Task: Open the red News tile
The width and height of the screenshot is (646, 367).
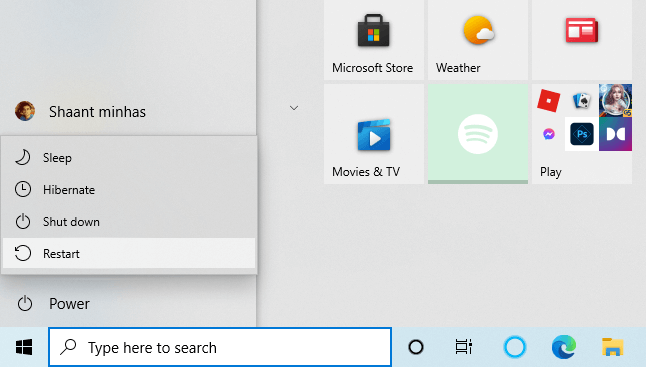Action: (582, 40)
